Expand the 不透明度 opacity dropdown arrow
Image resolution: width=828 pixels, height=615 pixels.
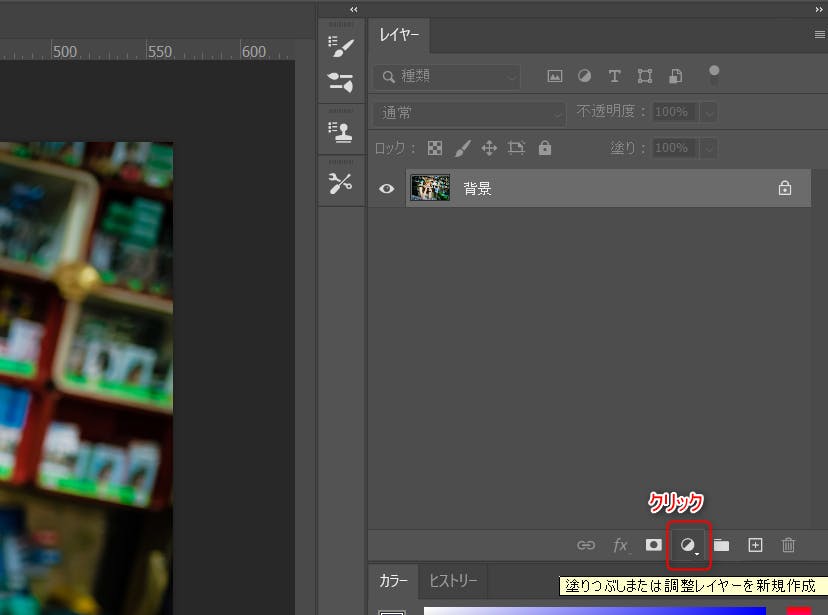[709, 112]
